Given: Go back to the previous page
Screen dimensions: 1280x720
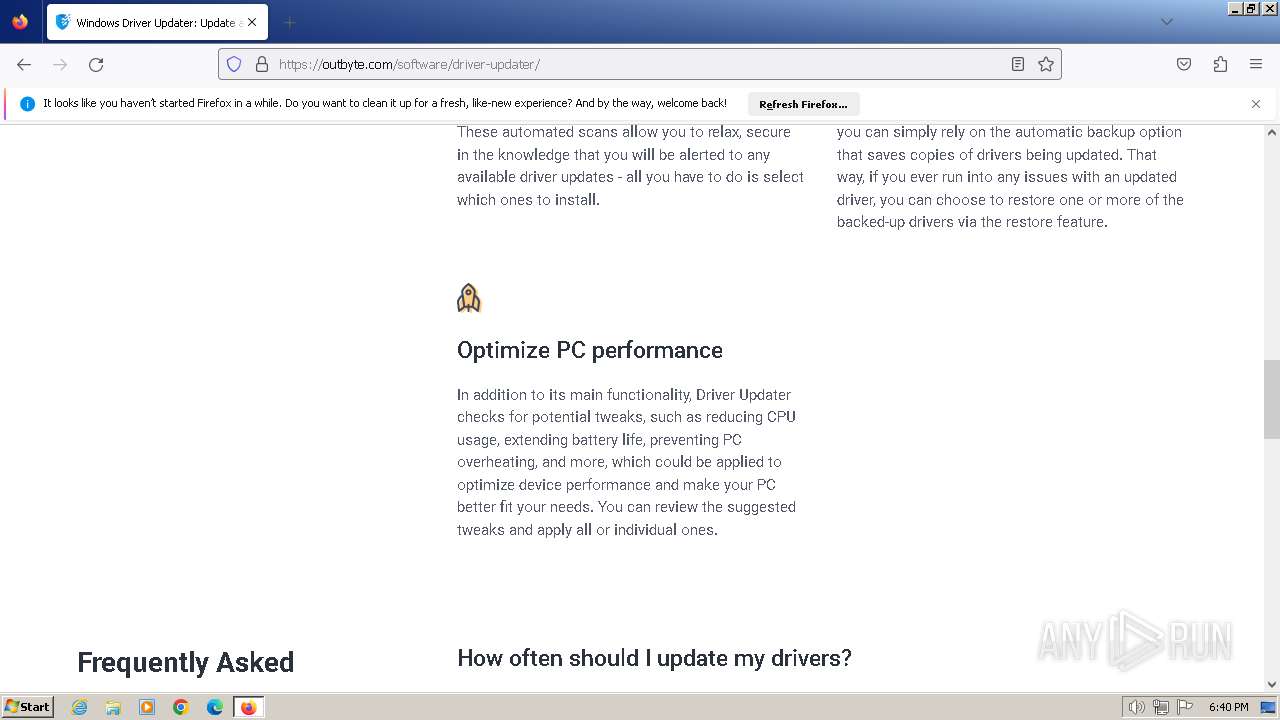Looking at the screenshot, I should tap(24, 64).
